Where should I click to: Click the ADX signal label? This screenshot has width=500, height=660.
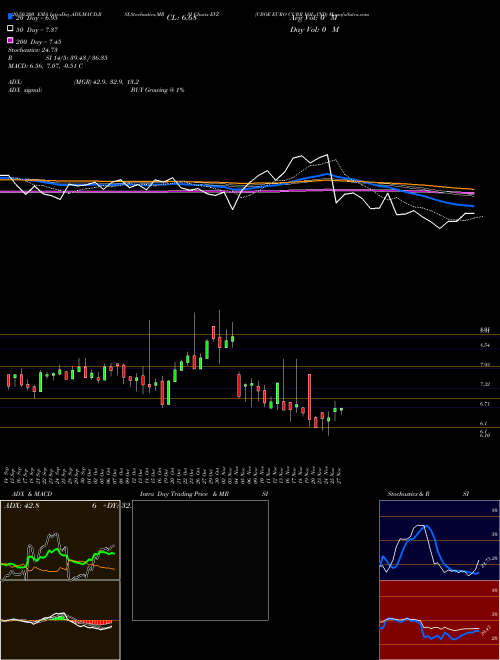(x=25, y=90)
